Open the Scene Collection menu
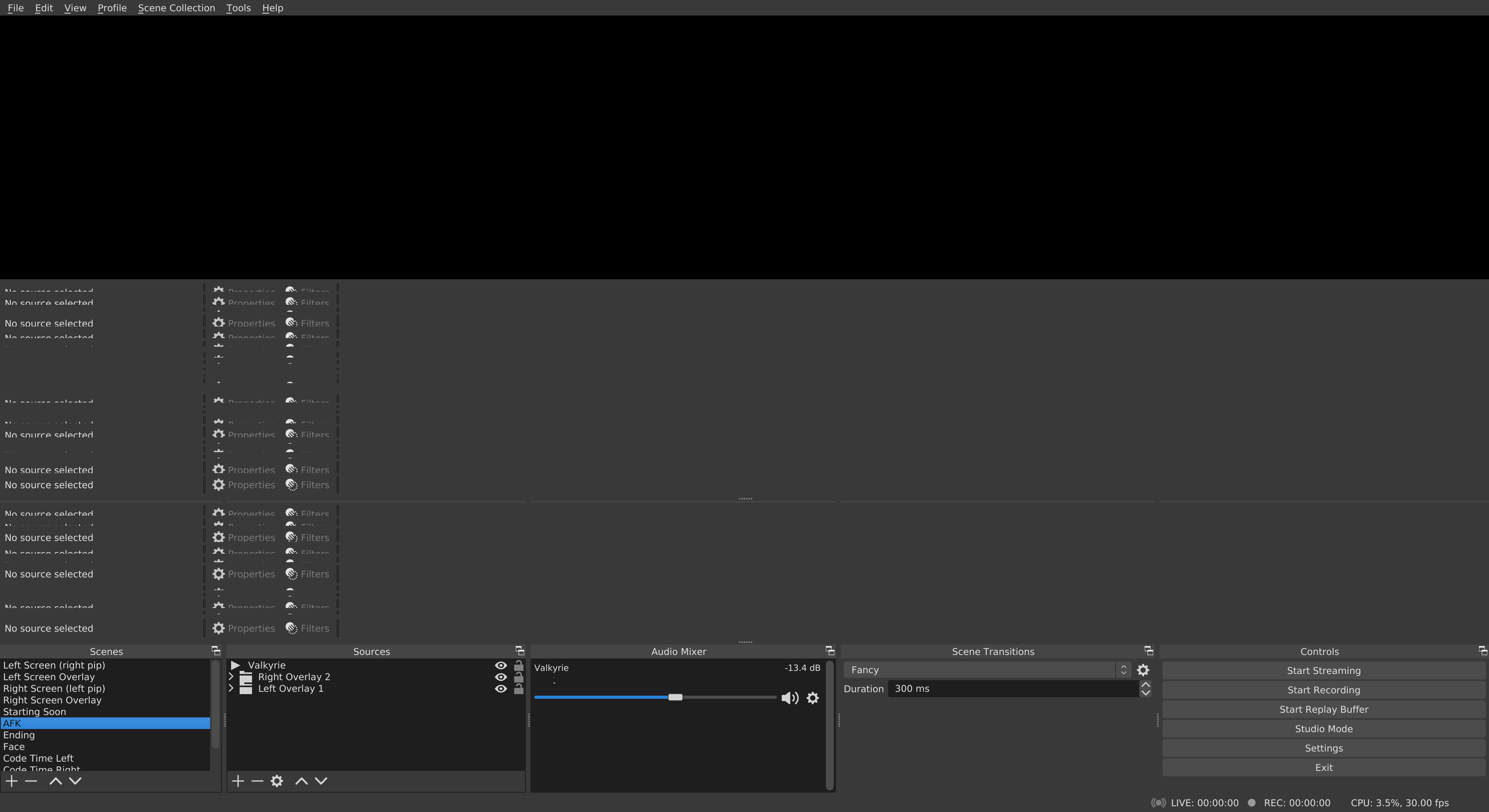Image resolution: width=1489 pixels, height=812 pixels. pyautogui.click(x=176, y=8)
